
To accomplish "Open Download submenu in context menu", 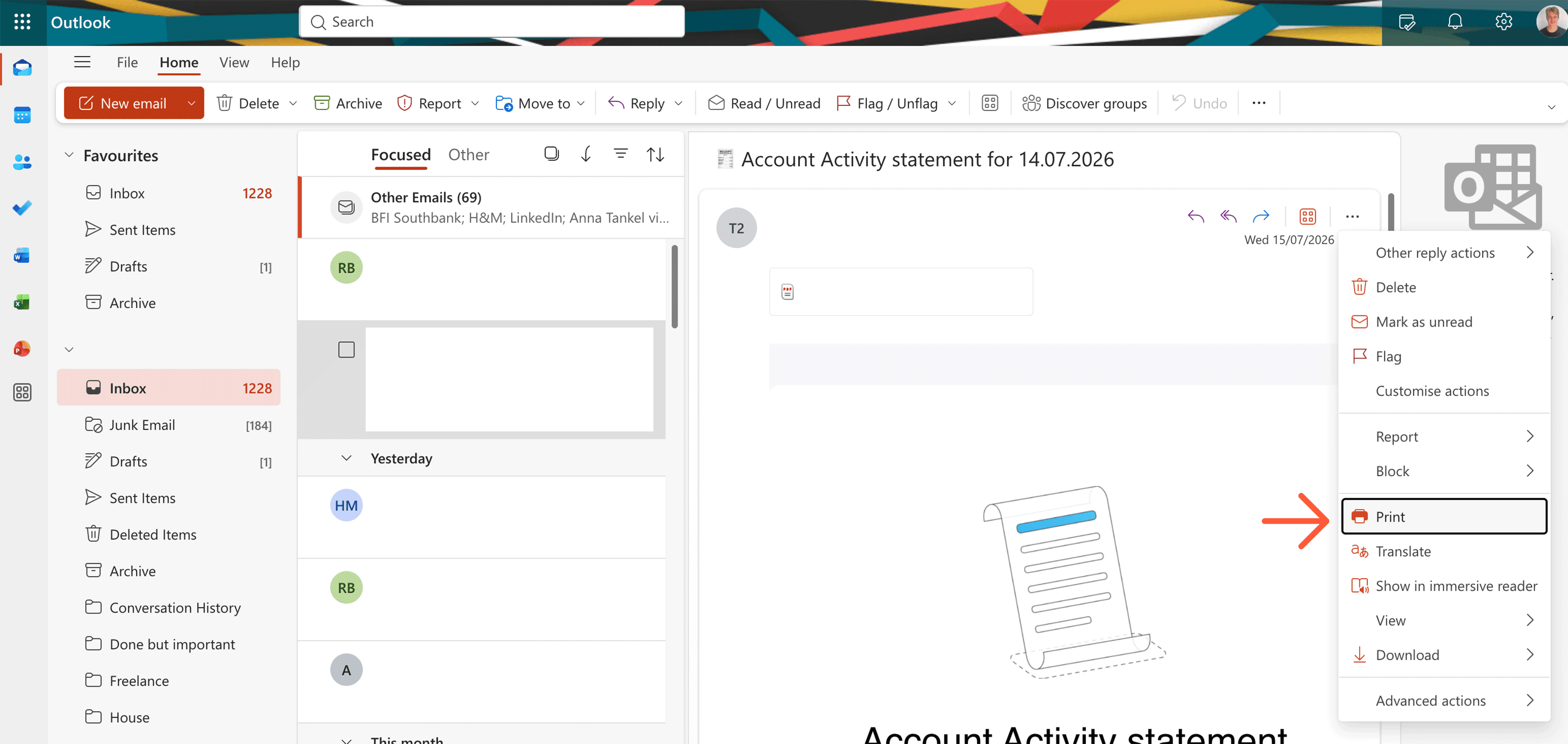I will 1444,655.
